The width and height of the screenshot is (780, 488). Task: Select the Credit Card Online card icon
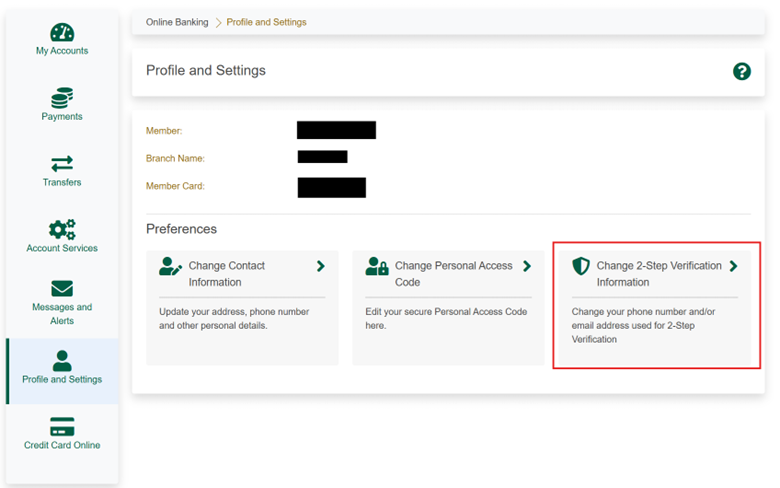coord(62,427)
